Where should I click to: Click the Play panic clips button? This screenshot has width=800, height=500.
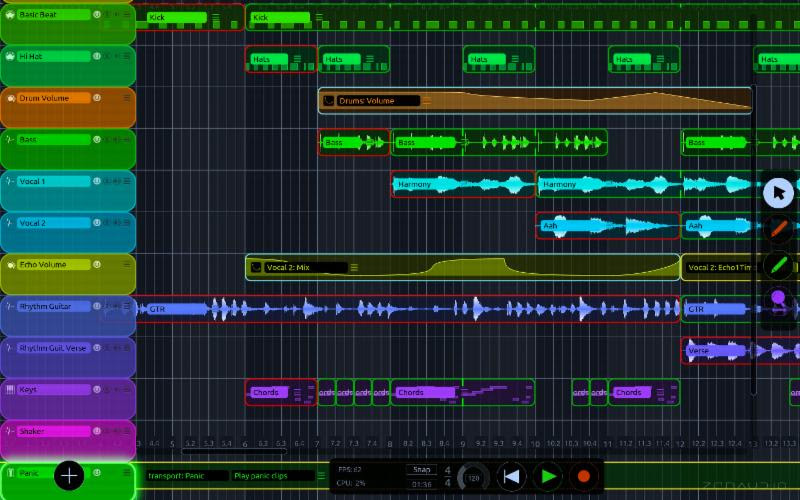tap(272, 476)
